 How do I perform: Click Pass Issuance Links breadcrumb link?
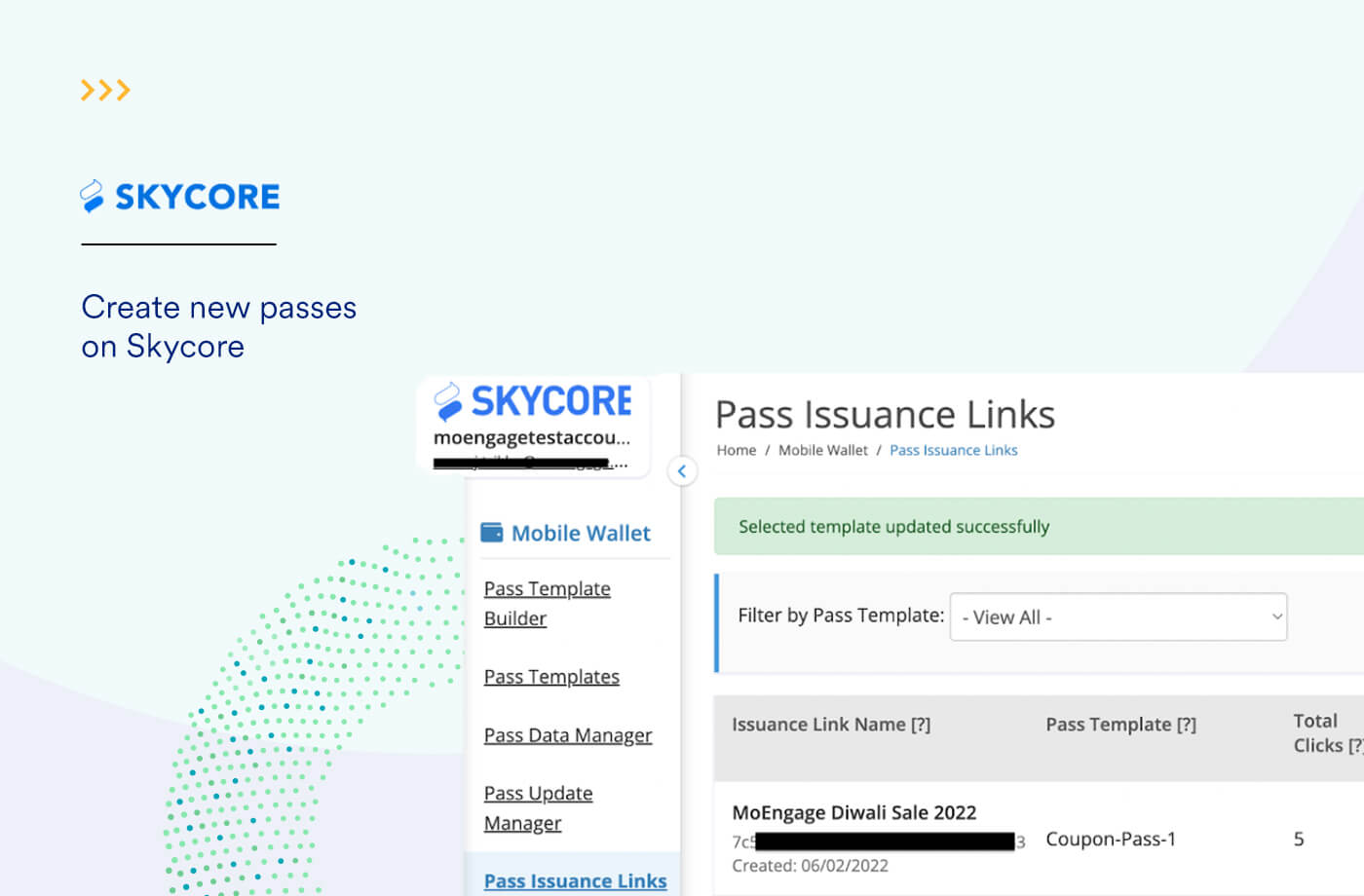954,450
